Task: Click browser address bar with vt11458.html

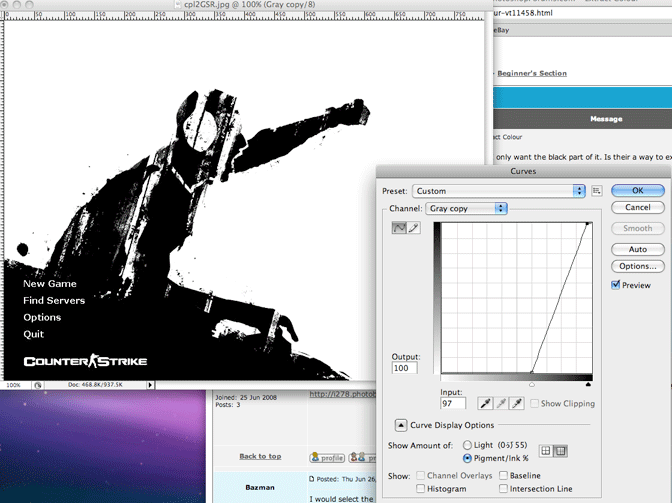Action: pyautogui.click(x=582, y=13)
